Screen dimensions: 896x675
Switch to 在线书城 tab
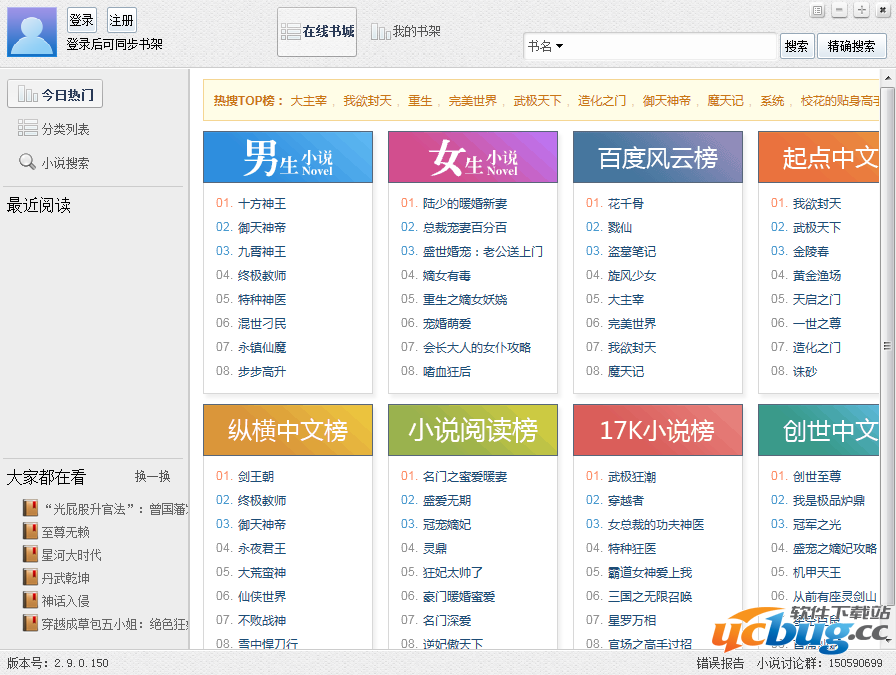(x=317, y=32)
